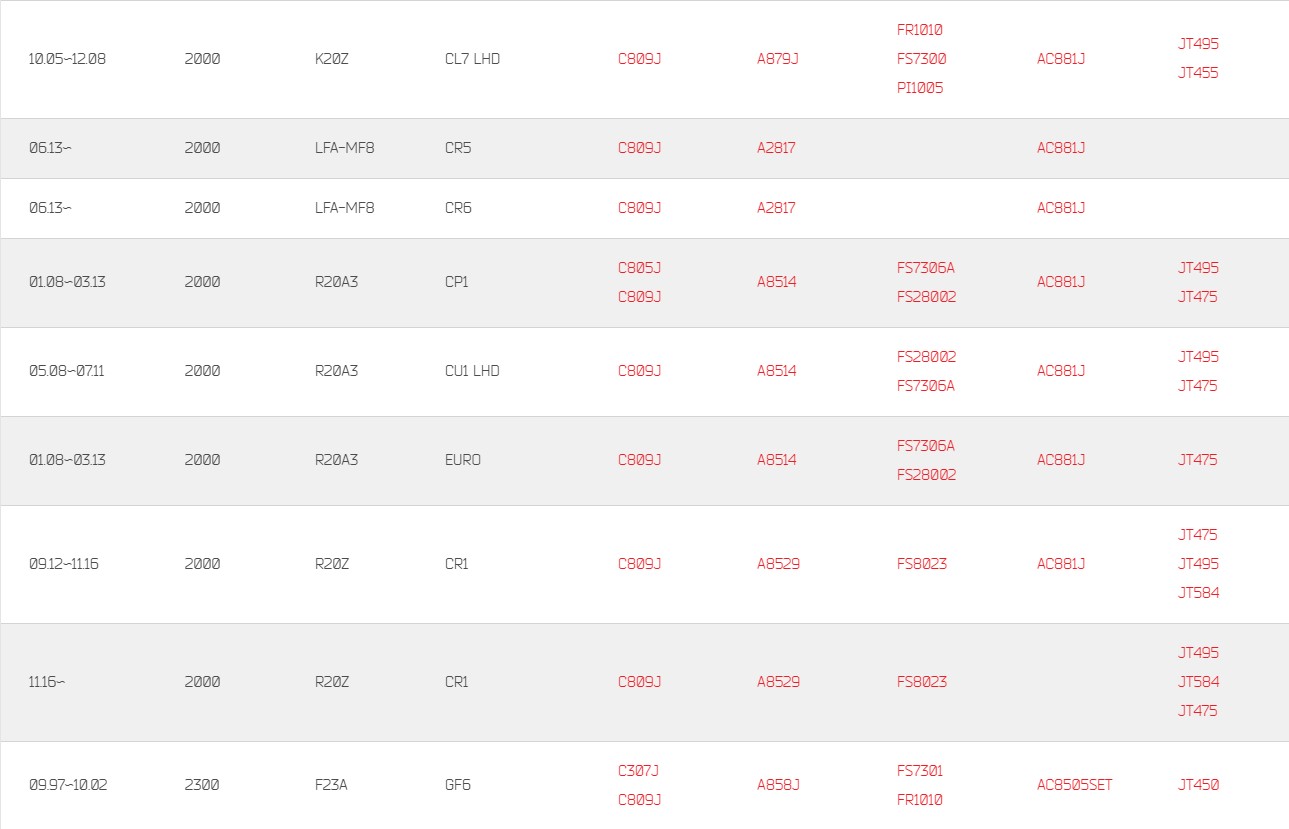Select FS28002 in the CU1 LHD row
The width and height of the screenshot is (1289, 829).
point(926,357)
